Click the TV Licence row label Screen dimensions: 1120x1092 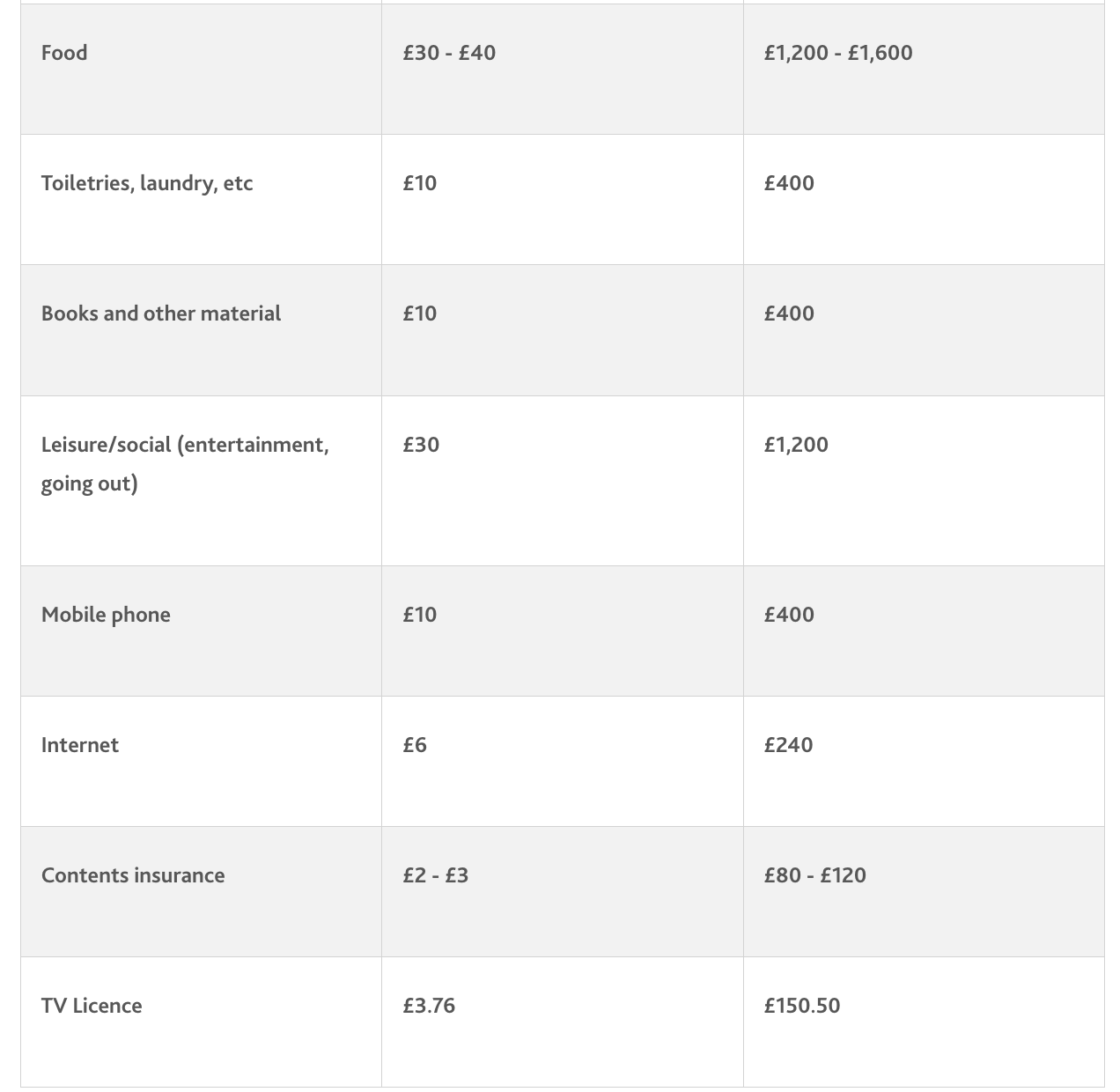pyautogui.click(x=92, y=1006)
